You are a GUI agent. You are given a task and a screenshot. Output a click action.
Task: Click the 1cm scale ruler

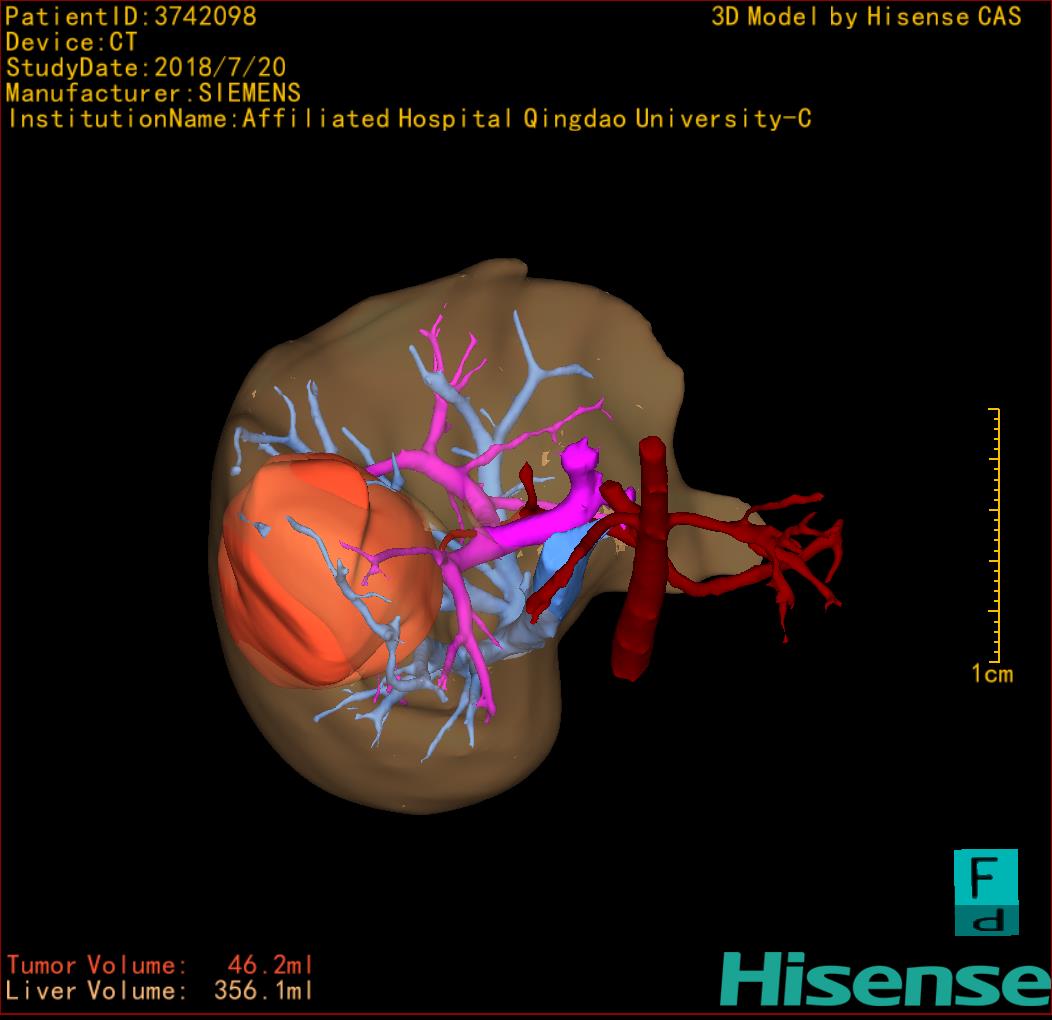(994, 535)
